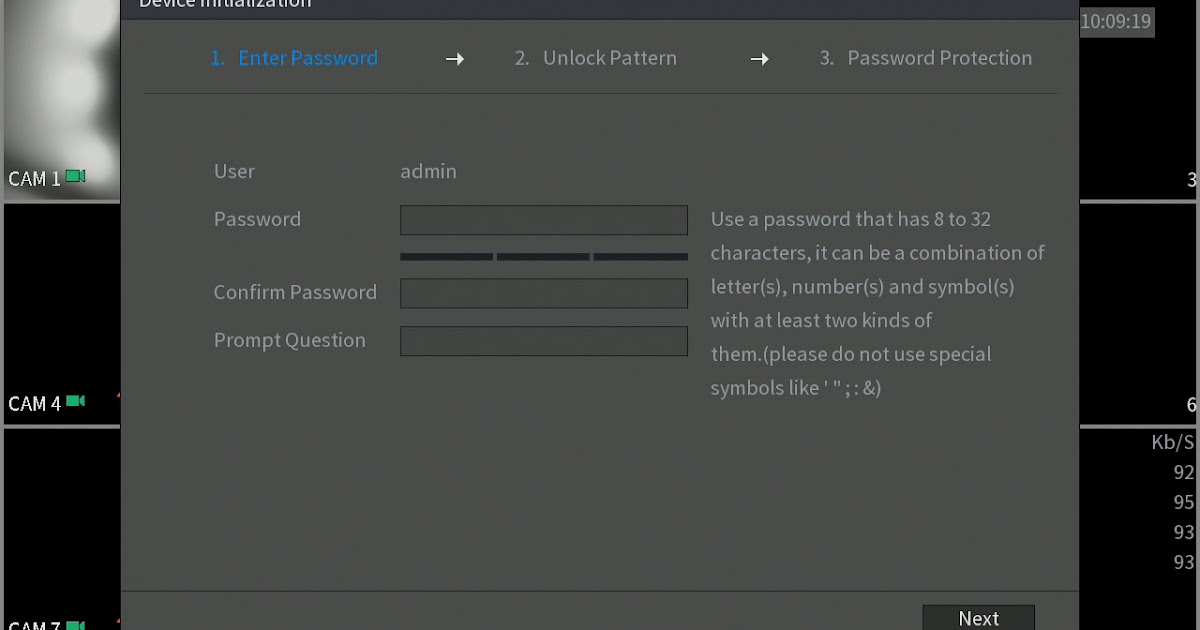The width and height of the screenshot is (1200, 630).
Task: Click the Prompt Question field
Action: tap(544, 340)
